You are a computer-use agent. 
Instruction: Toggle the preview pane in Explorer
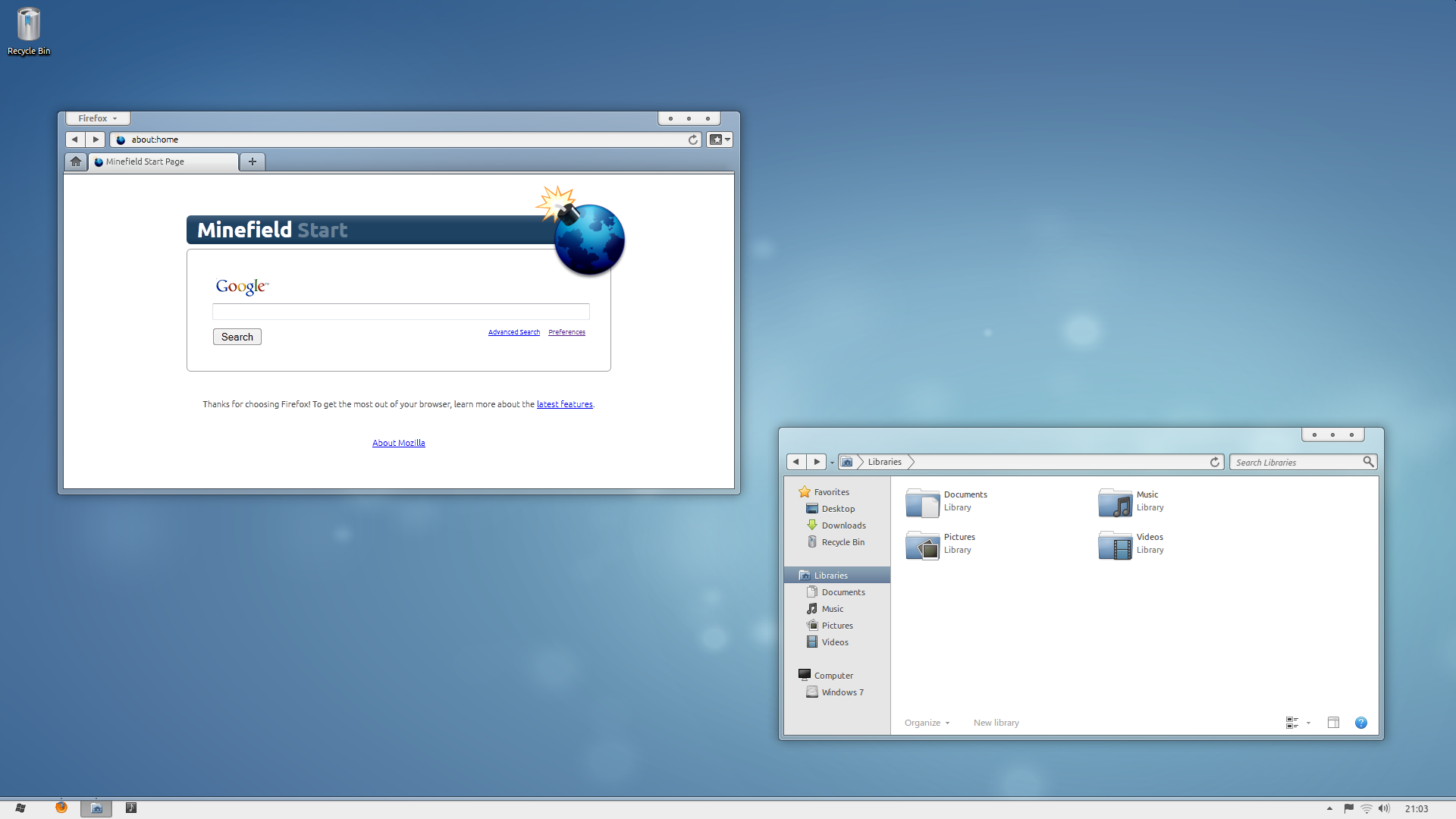click(1333, 723)
